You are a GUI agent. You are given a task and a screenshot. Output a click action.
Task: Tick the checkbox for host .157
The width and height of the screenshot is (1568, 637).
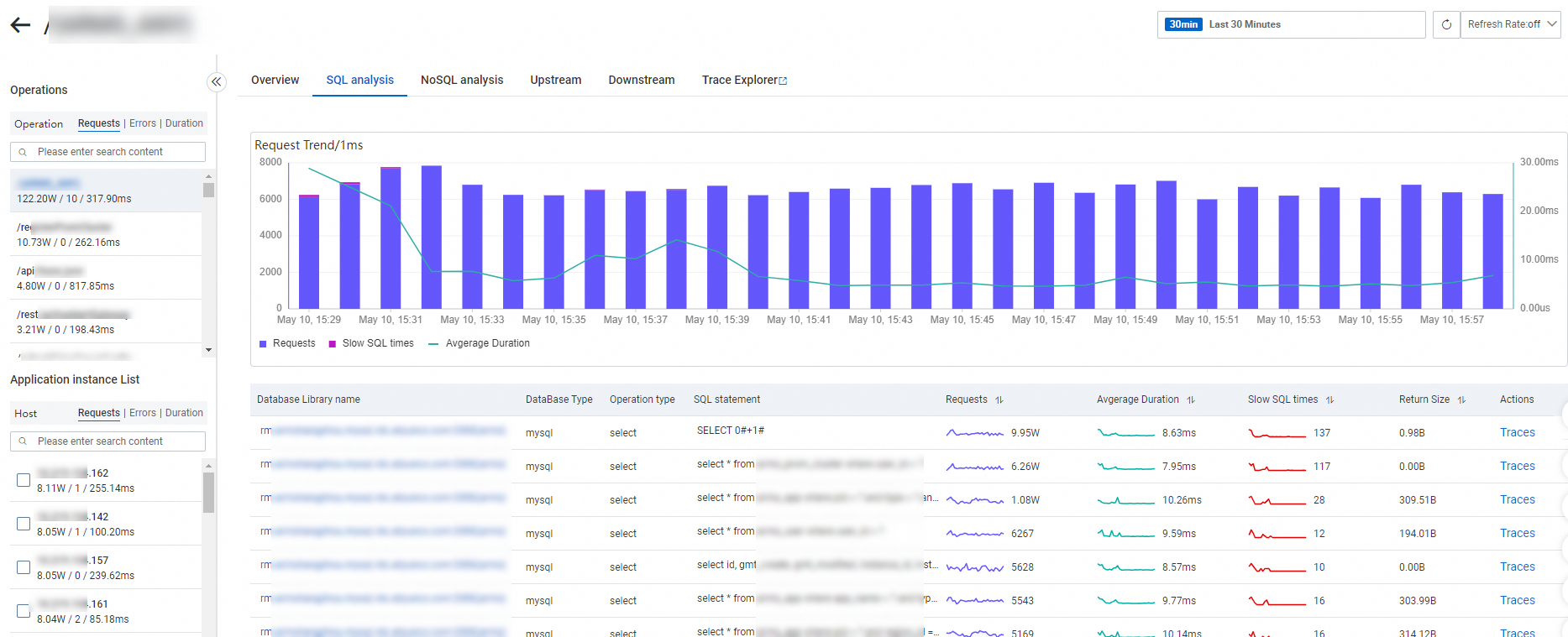pyautogui.click(x=24, y=567)
